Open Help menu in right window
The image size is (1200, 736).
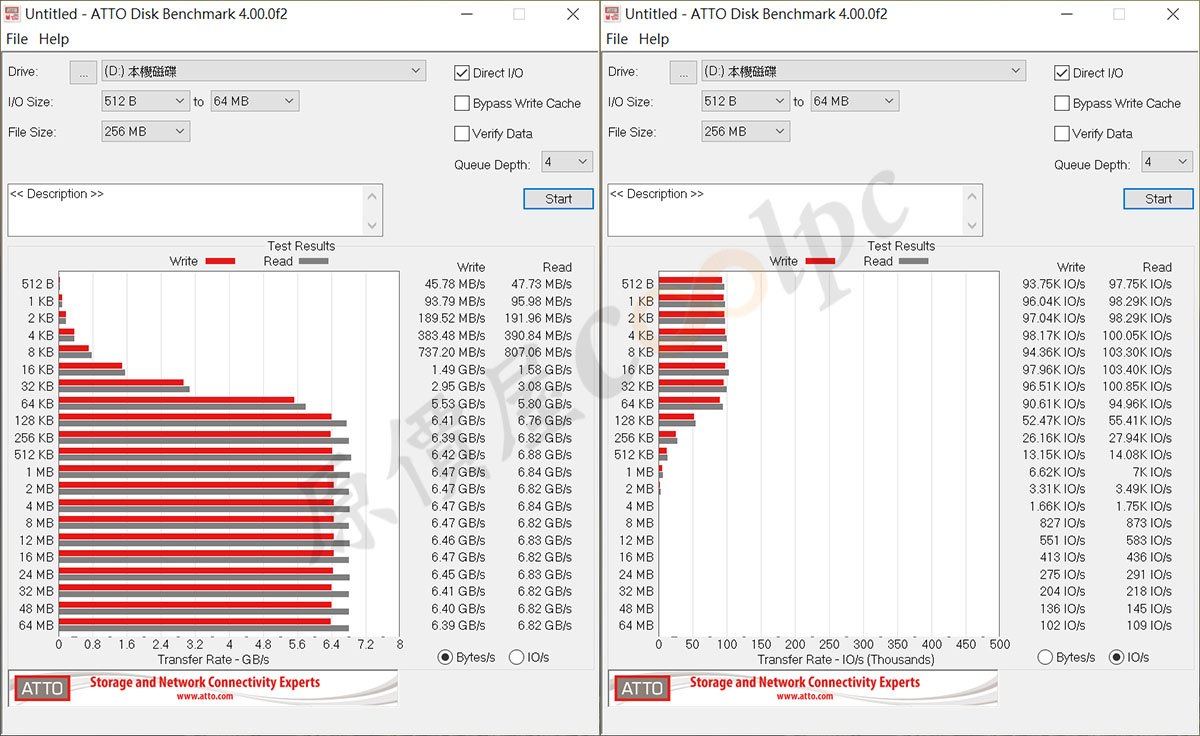pyautogui.click(x=654, y=39)
